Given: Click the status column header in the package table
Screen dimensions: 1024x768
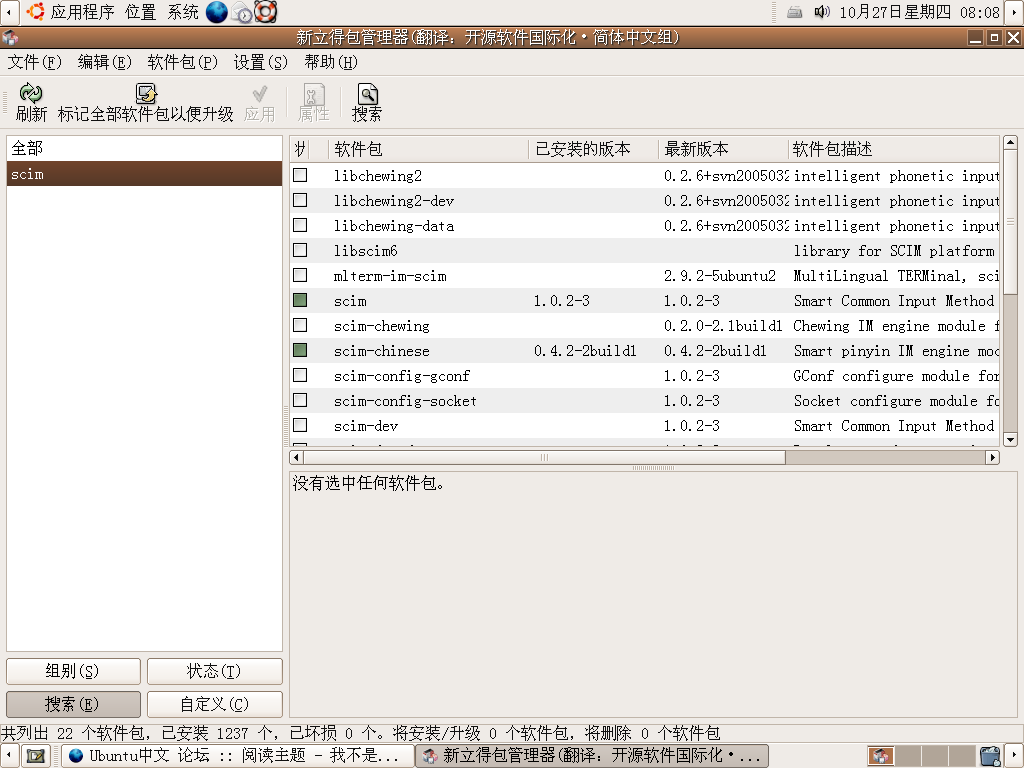Looking at the screenshot, I should click(300, 149).
